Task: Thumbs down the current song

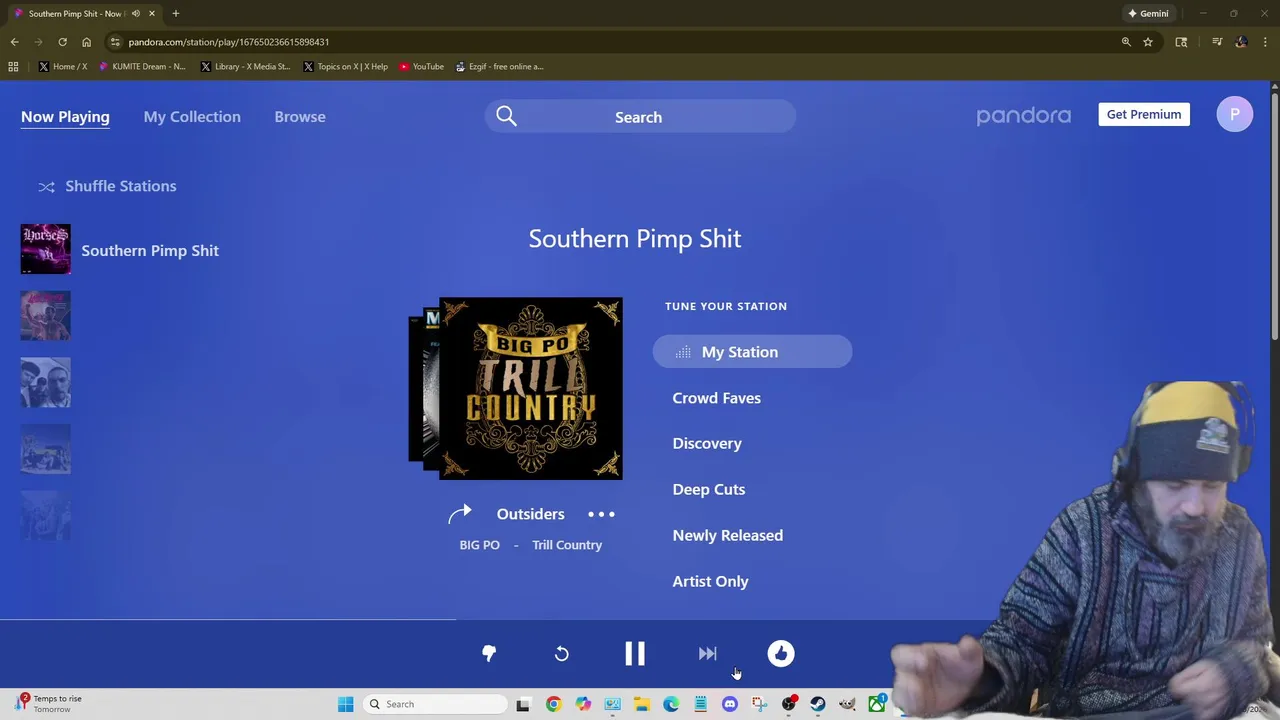Action: coord(489,653)
